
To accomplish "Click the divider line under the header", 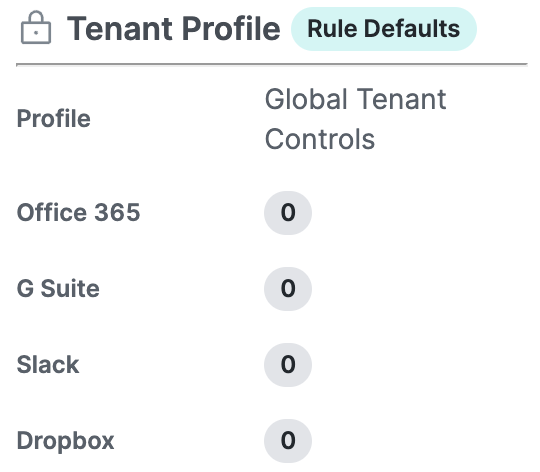I will 272,64.
